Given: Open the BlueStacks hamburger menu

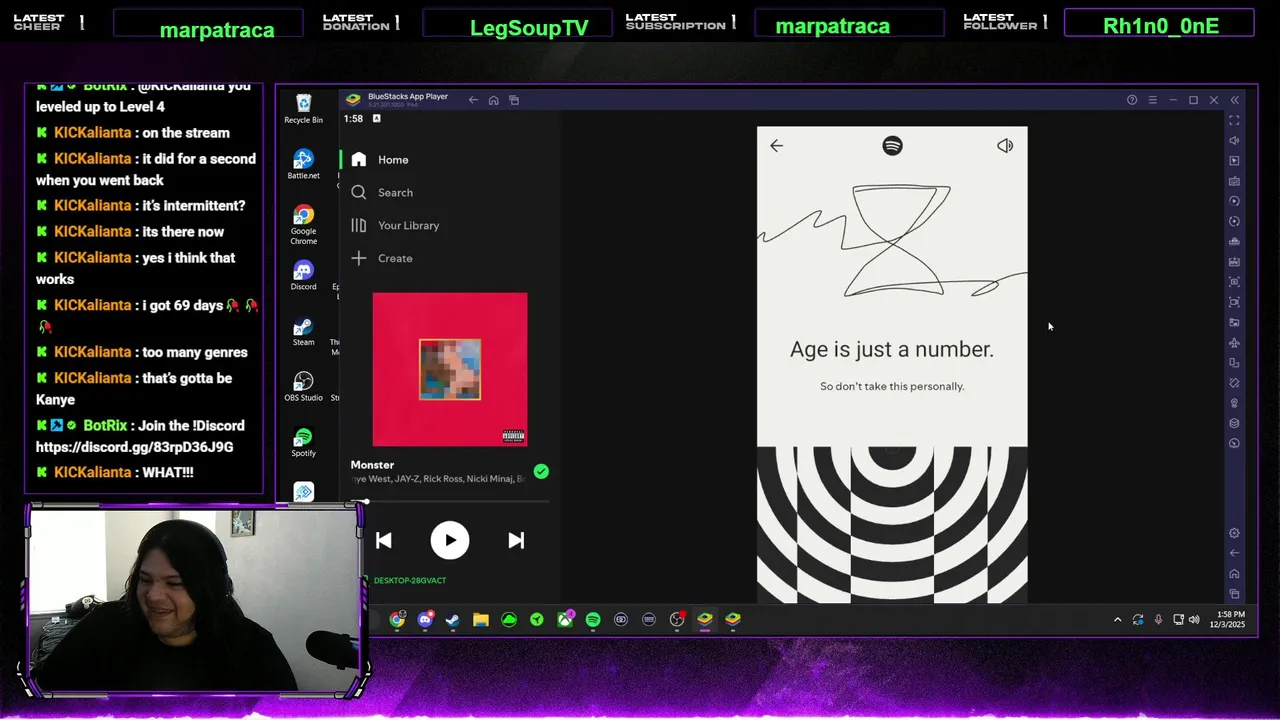Looking at the screenshot, I should pyautogui.click(x=1152, y=100).
